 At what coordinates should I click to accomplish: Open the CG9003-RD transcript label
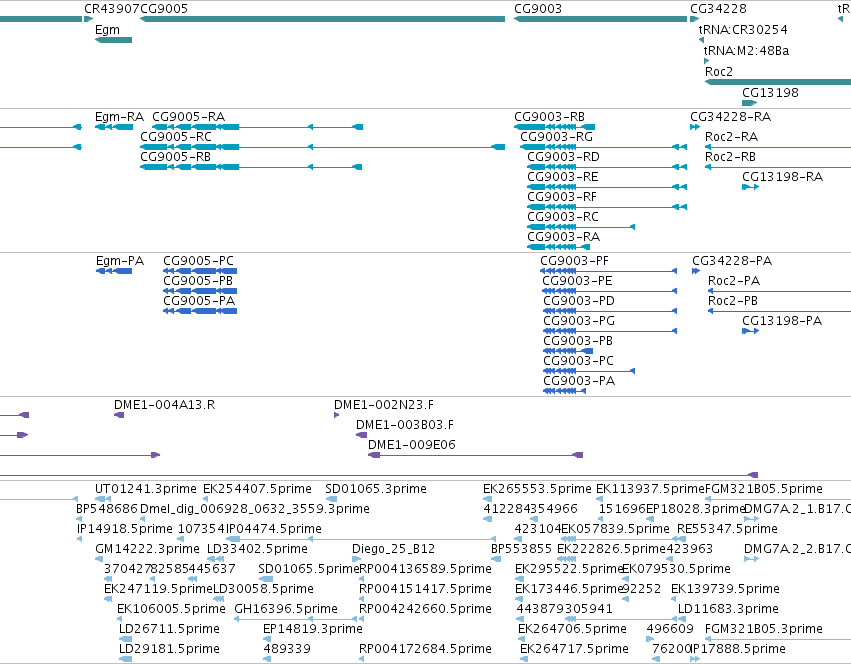(x=563, y=157)
